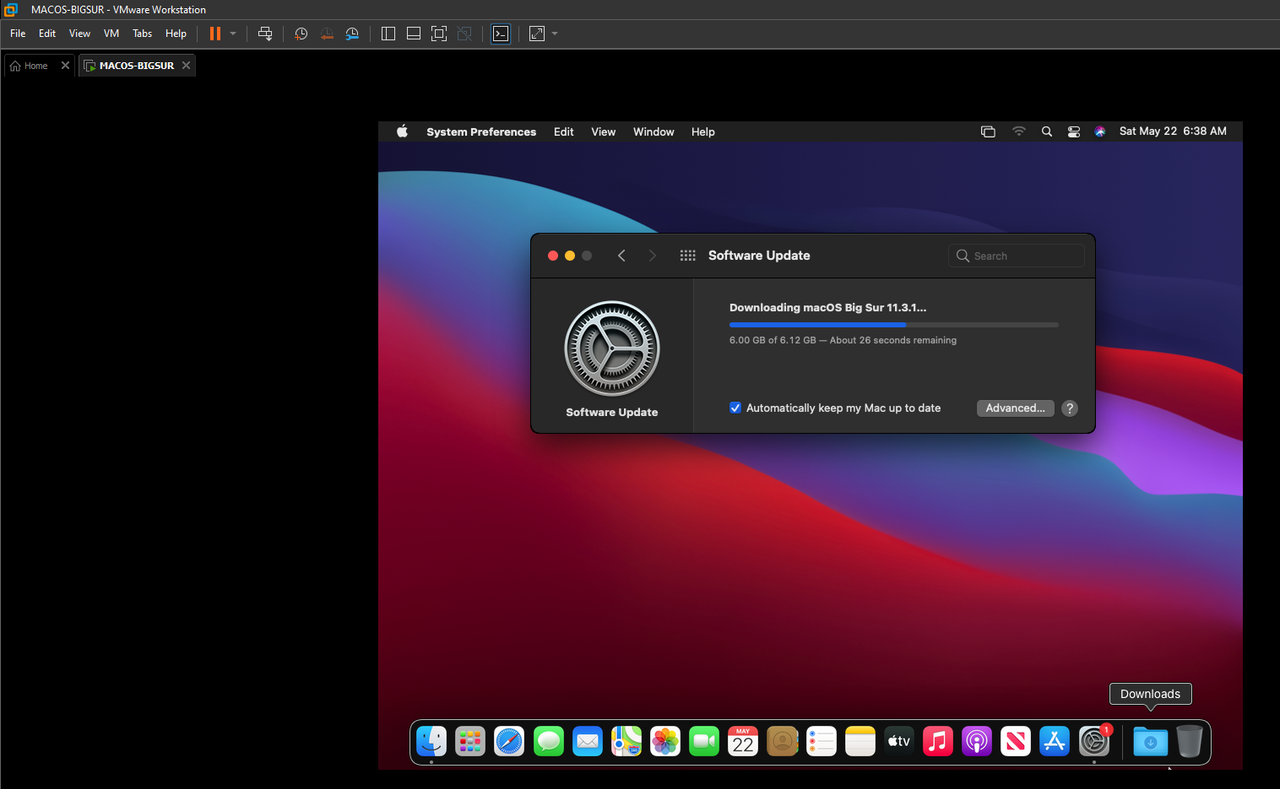Click the stretch guest display icon
1280x789 pixels.
[x=537, y=33]
